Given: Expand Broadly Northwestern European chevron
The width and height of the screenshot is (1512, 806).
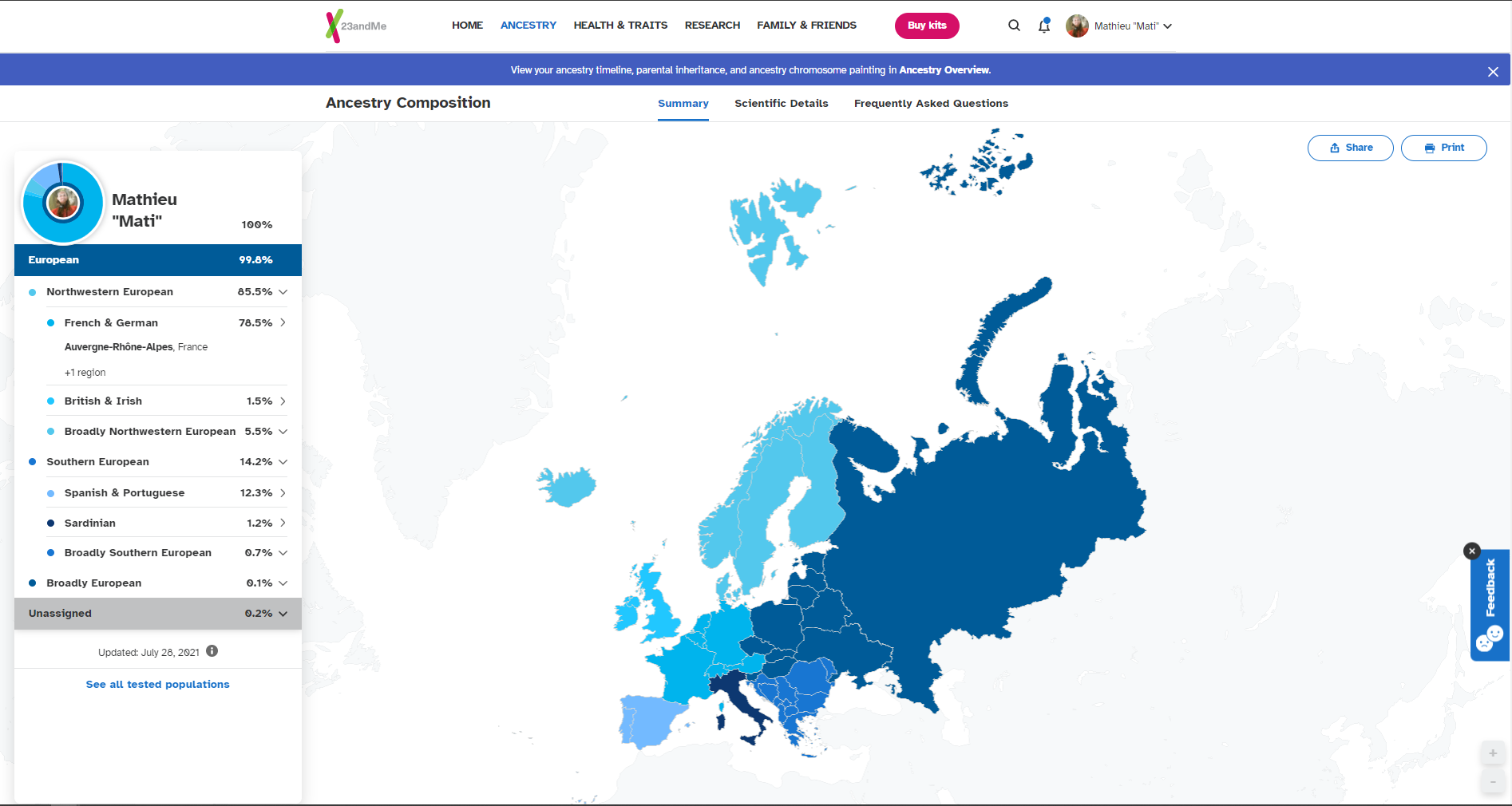Looking at the screenshot, I should point(283,432).
